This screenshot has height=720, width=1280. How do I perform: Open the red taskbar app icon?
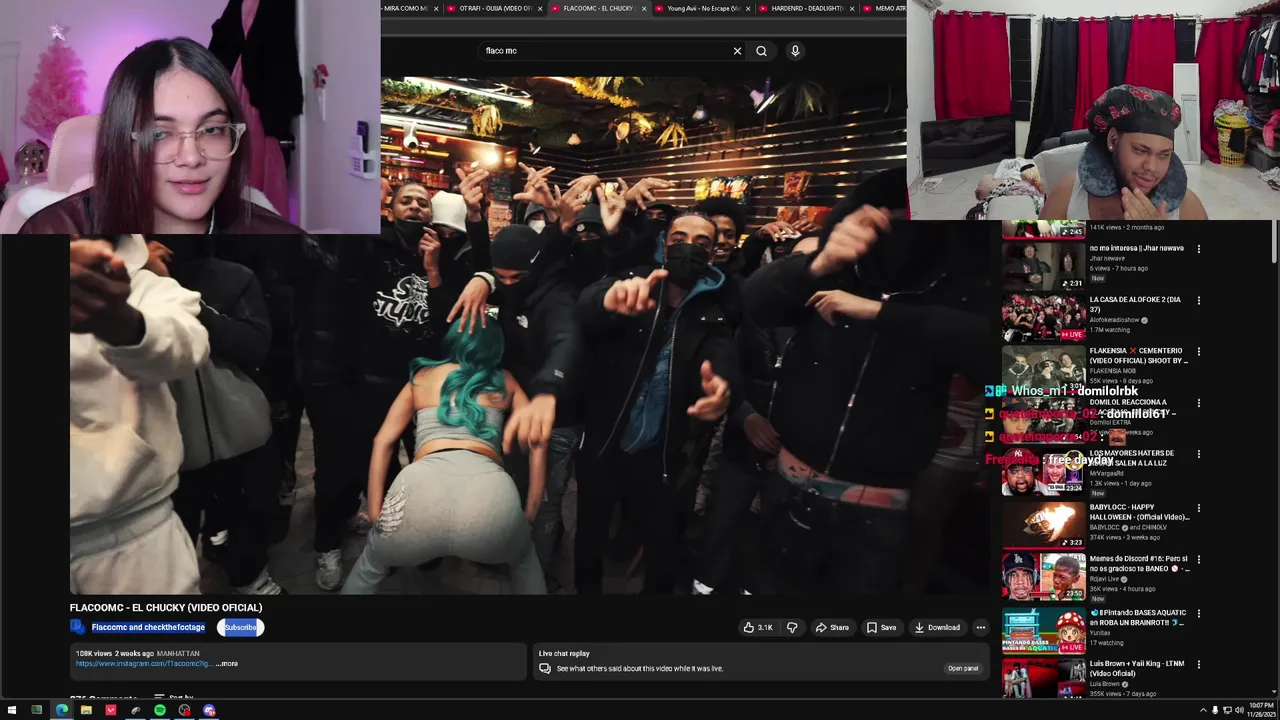pos(111,710)
